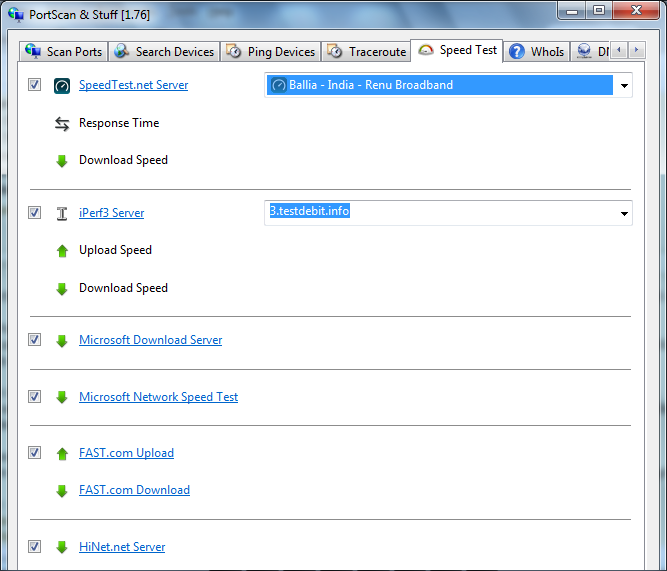667x571 pixels.
Task: Click the green up arrow beside Upload Speed
Action: (x=62, y=251)
